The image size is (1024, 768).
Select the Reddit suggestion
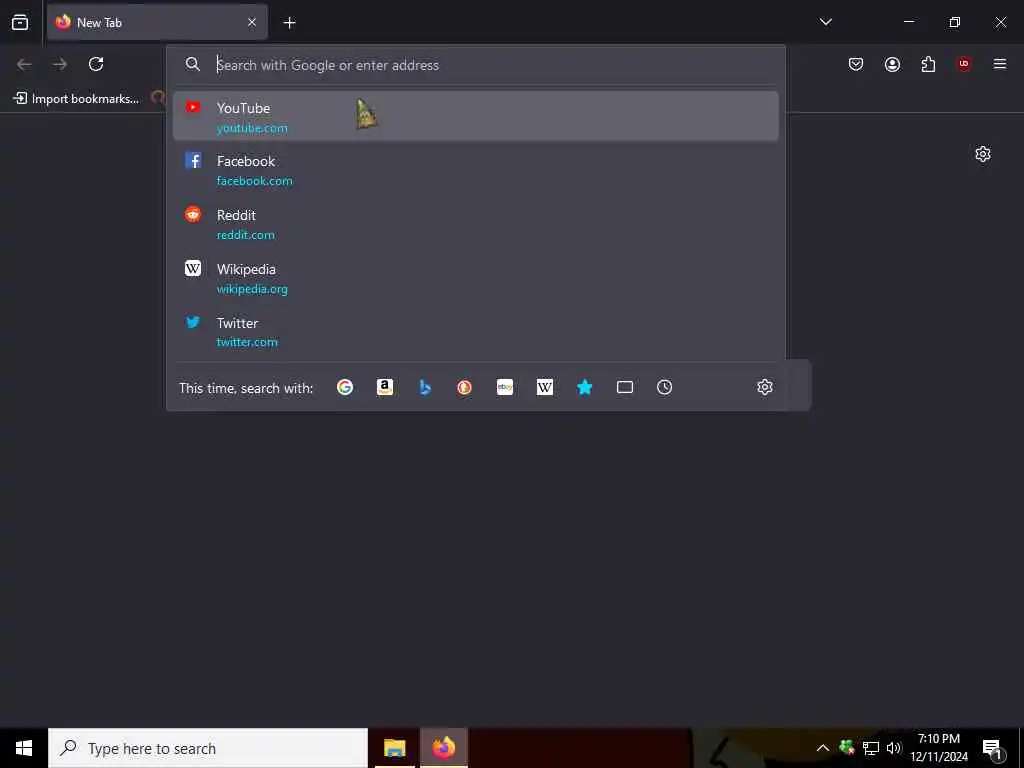tap(475, 224)
